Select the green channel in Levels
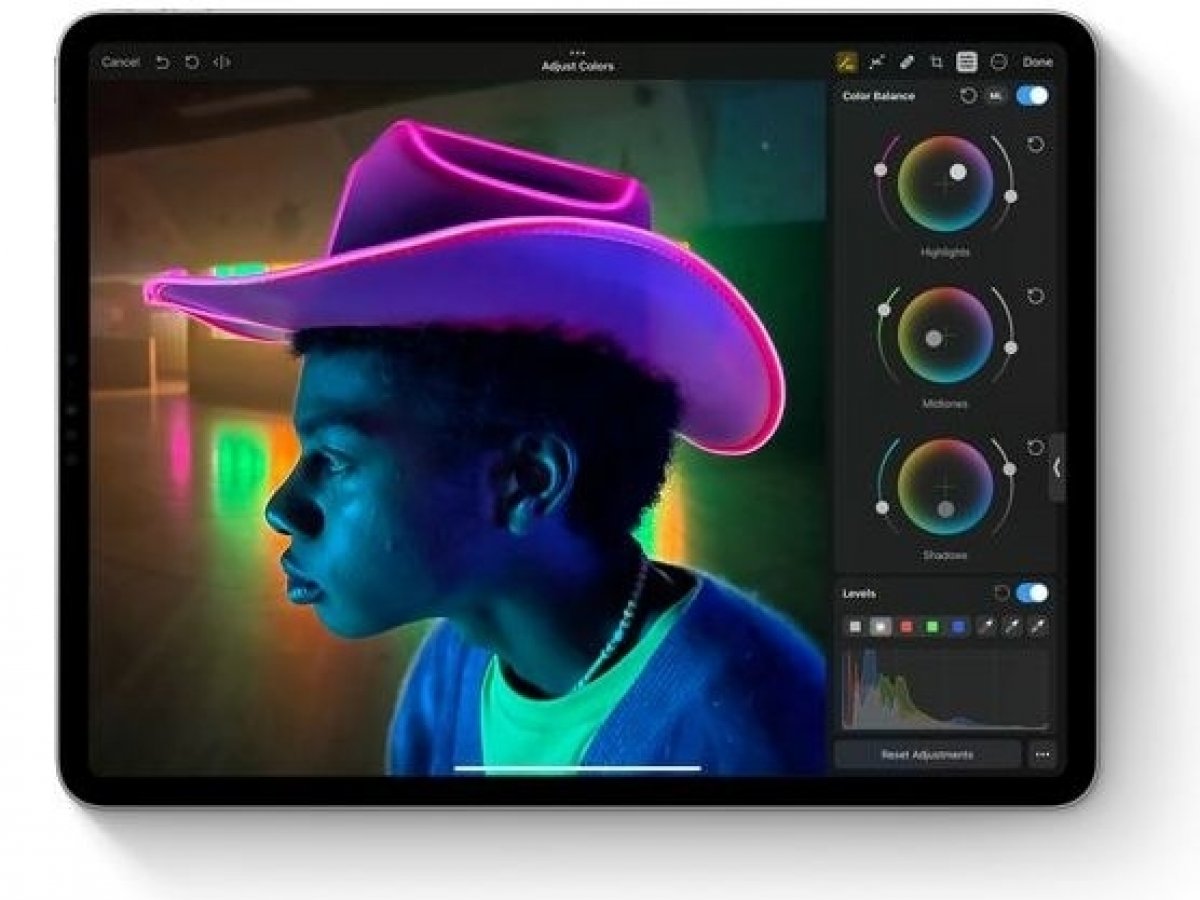 [932, 627]
